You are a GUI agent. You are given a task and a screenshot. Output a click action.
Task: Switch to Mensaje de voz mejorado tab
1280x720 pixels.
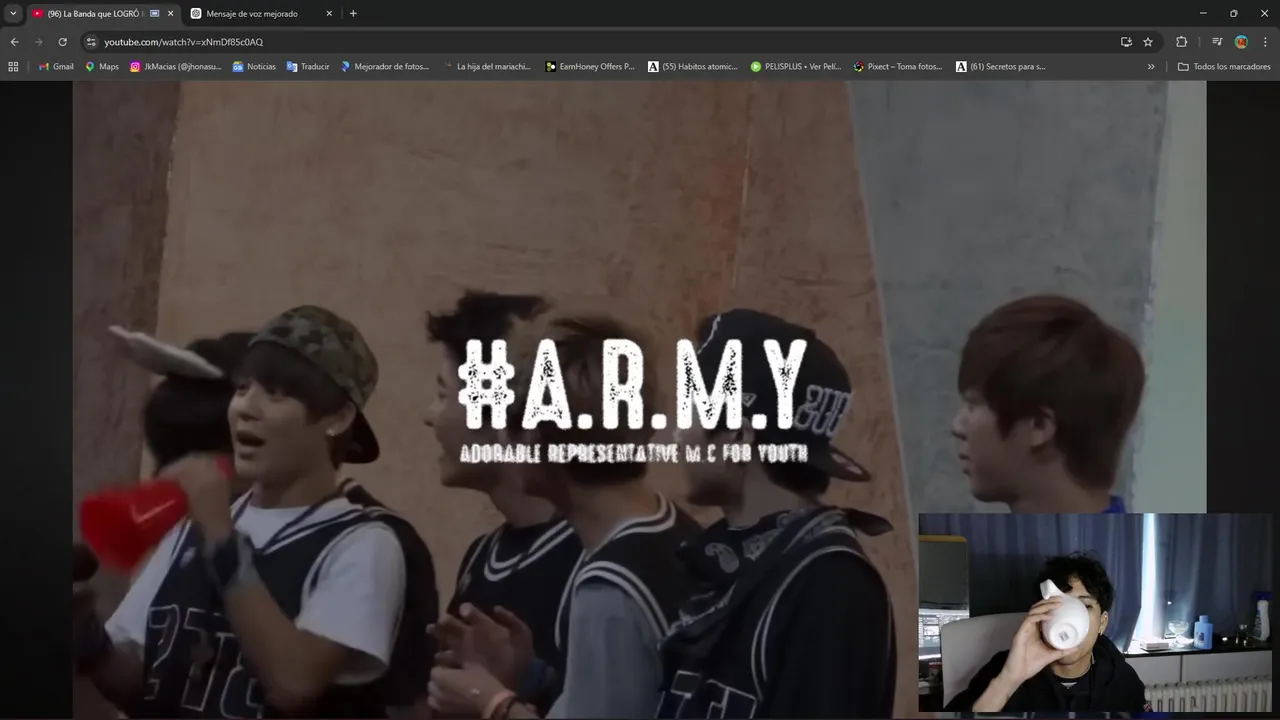pyautogui.click(x=262, y=14)
